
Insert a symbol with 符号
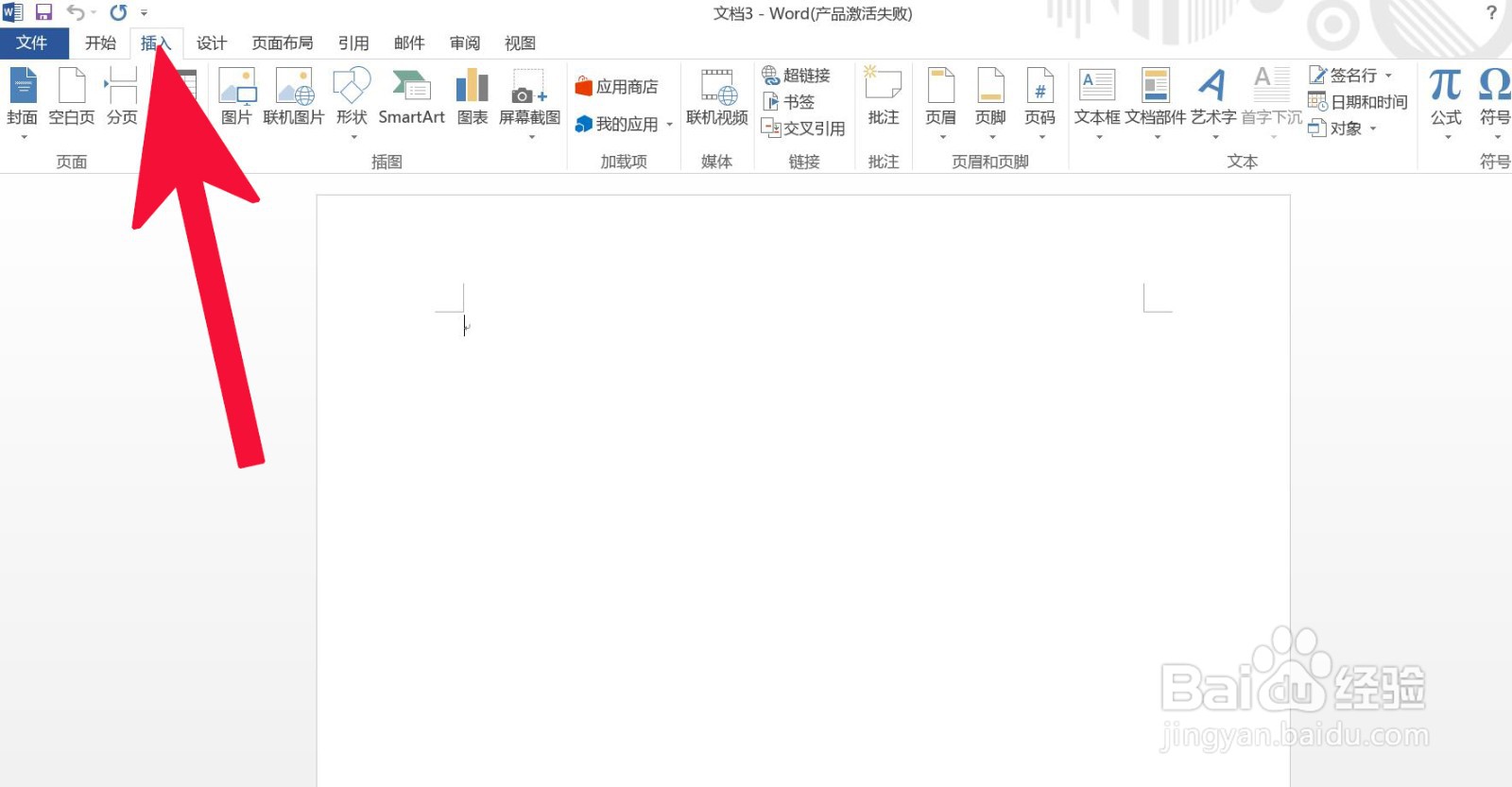[1495, 95]
